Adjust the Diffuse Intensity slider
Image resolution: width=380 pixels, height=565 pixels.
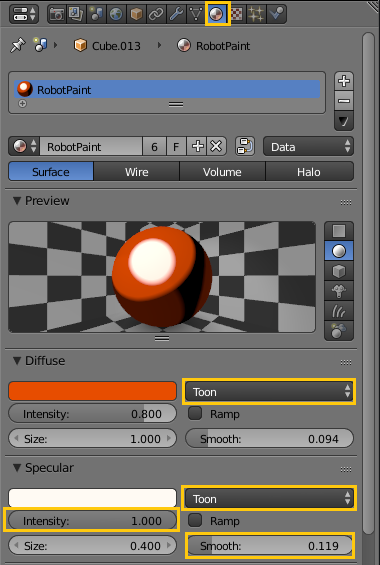[93, 414]
